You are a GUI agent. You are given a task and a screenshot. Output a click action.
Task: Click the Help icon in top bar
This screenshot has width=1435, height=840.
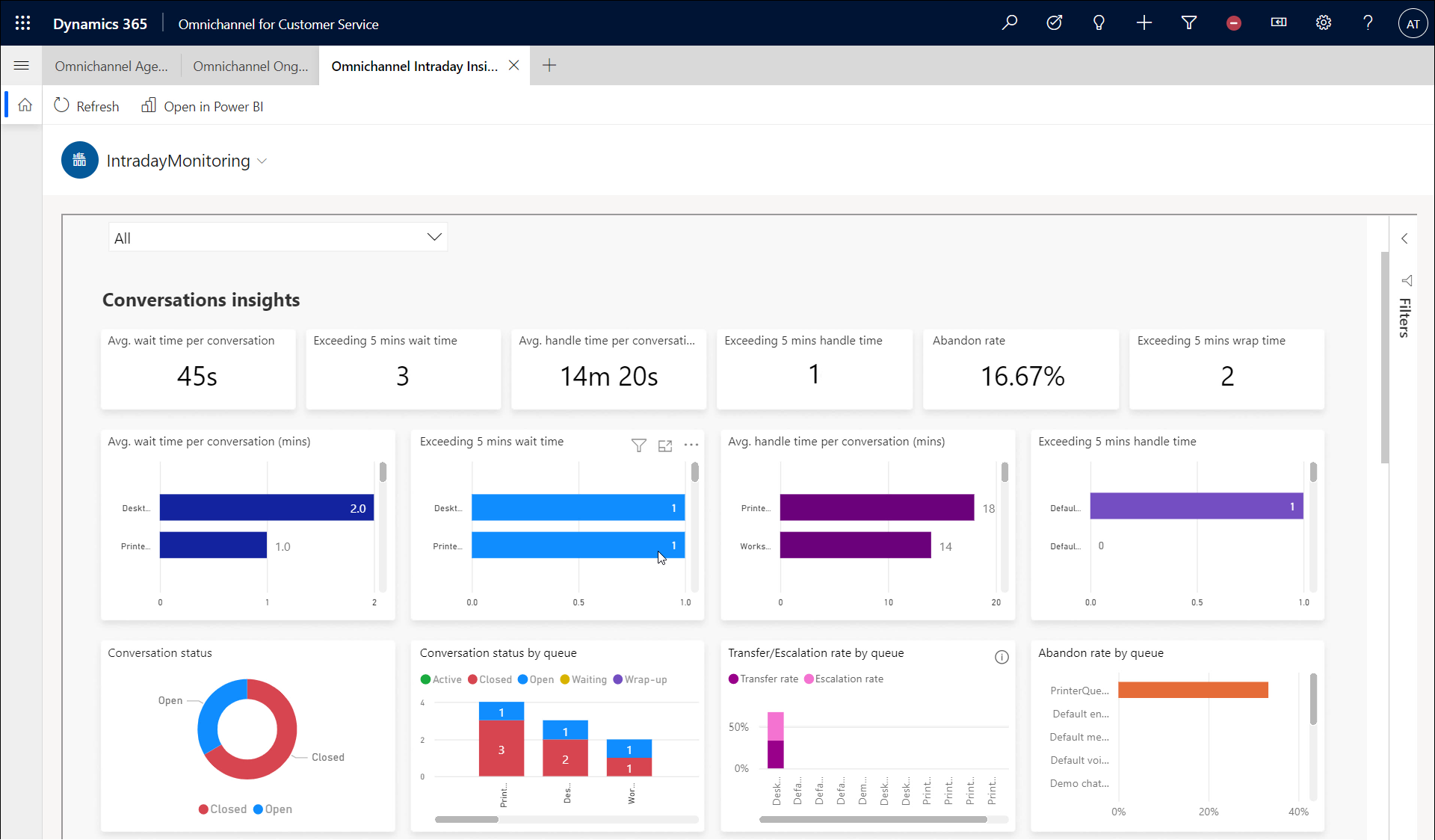[1368, 22]
